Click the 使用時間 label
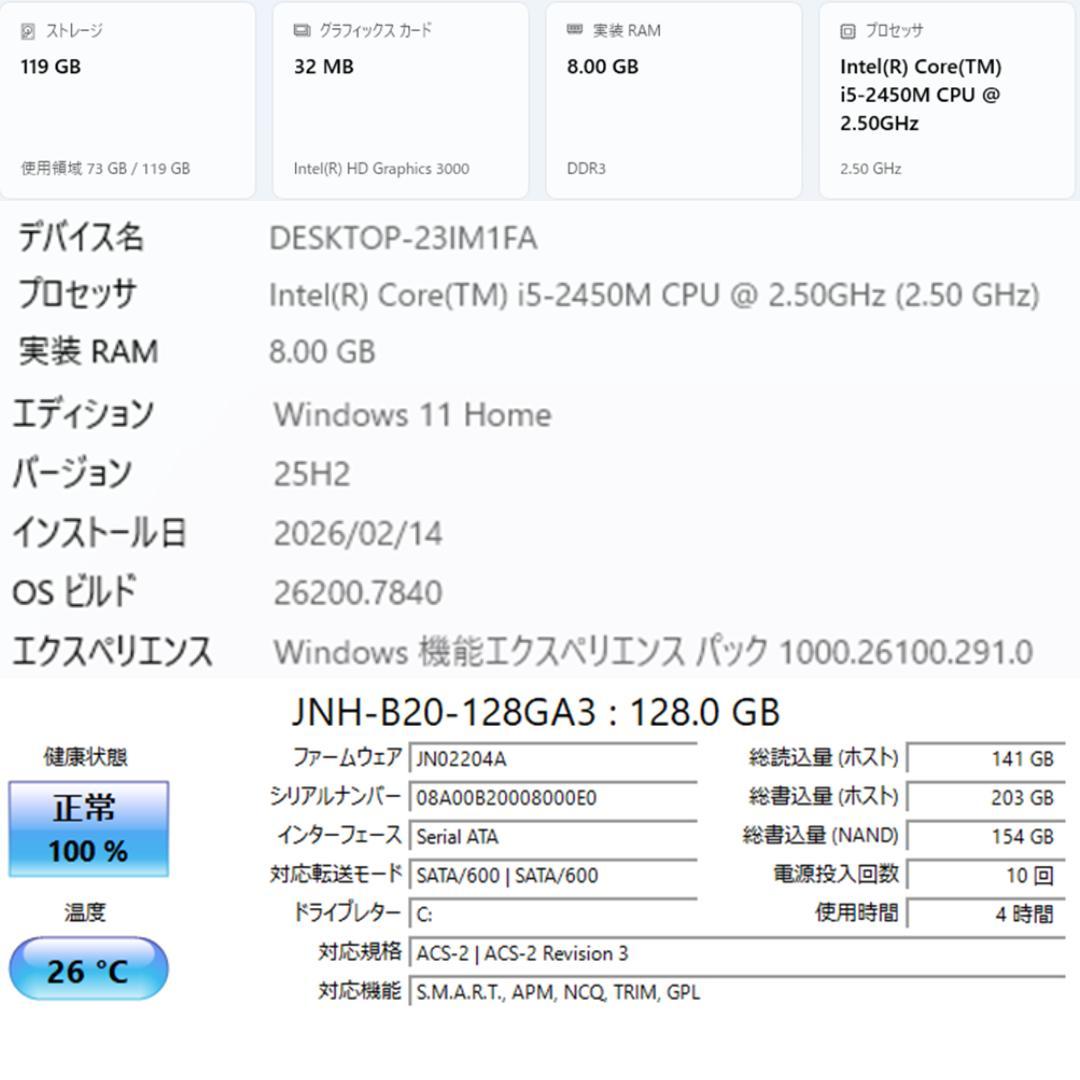1080x1080 pixels. (x=857, y=913)
